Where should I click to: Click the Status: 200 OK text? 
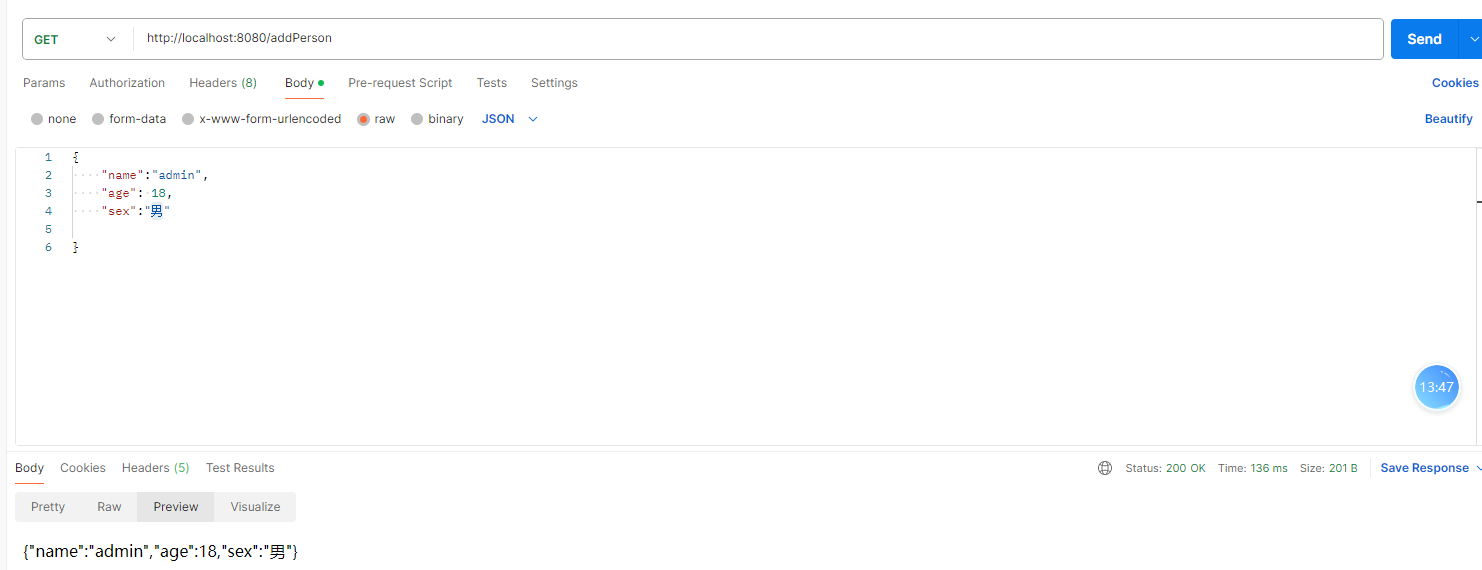1166,468
